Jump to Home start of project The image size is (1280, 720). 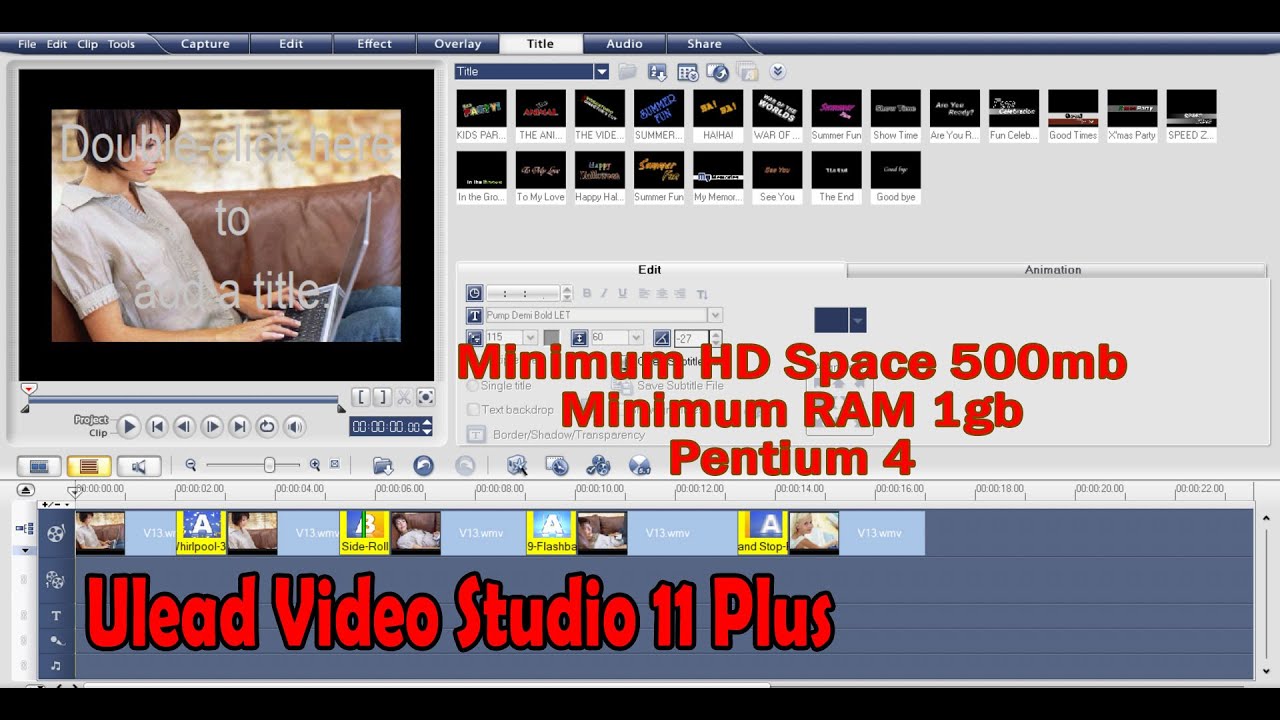click(157, 427)
